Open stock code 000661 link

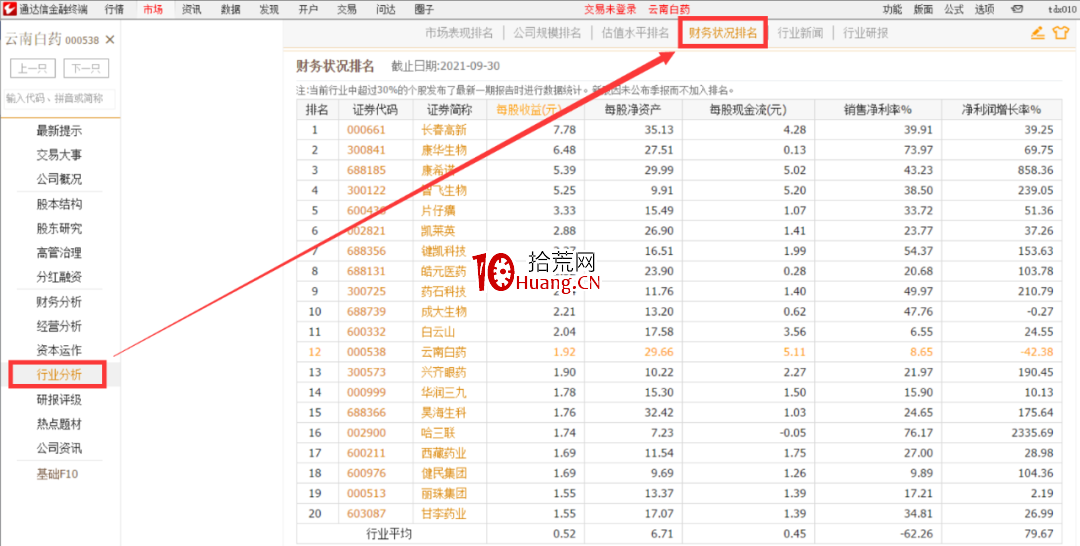click(366, 129)
